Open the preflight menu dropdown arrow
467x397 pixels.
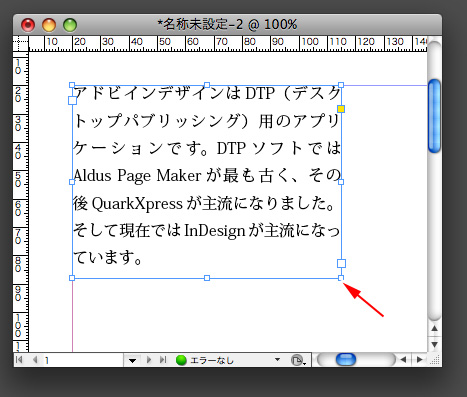(277, 360)
